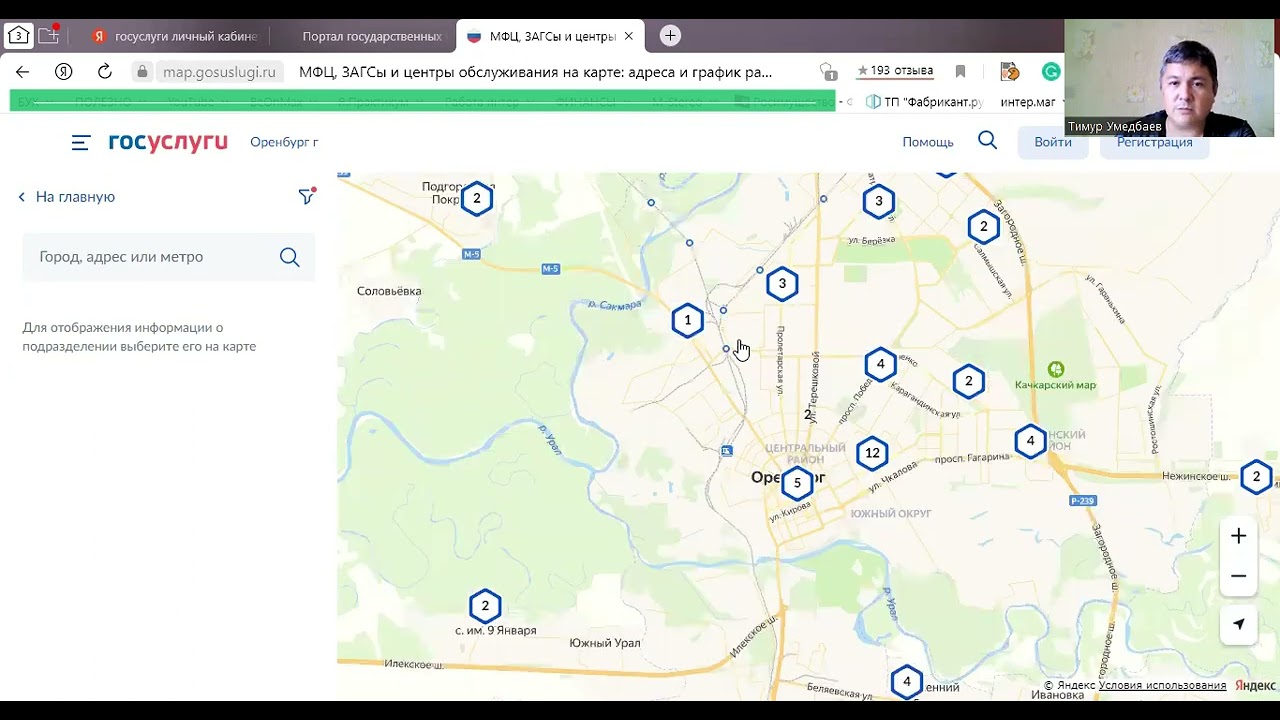Switch to the Портал государственных tab
The height and width of the screenshot is (720, 1280).
371,36
